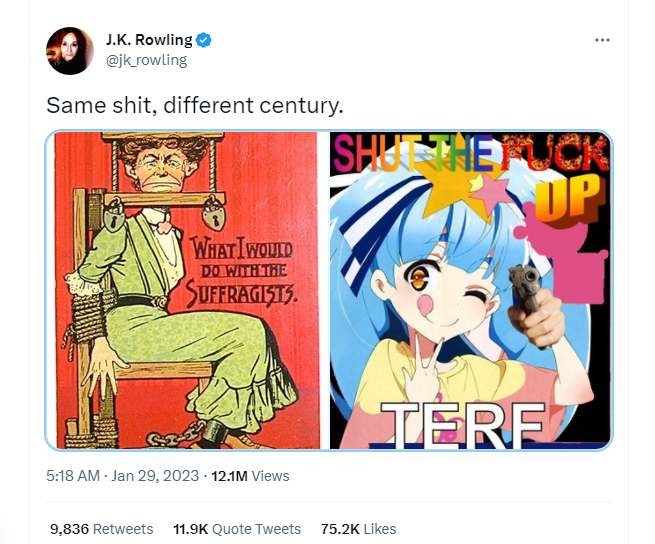655x544 pixels.
Task: Click the tweet text 'Same shit, different century.'
Action: (195, 105)
